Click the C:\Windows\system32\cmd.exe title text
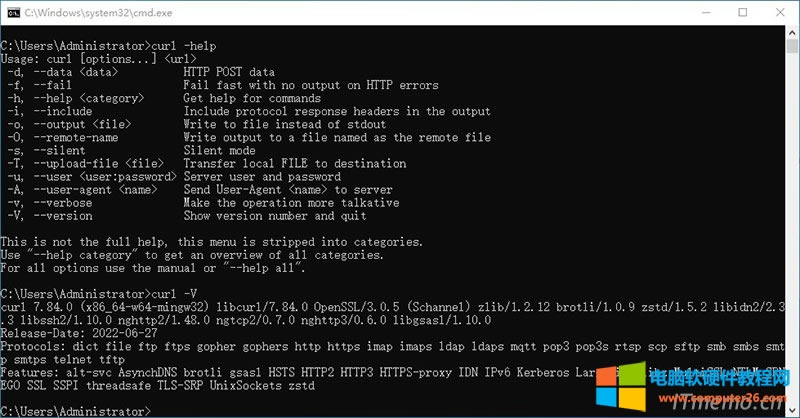The height and width of the screenshot is (418, 800). [x=84, y=13]
